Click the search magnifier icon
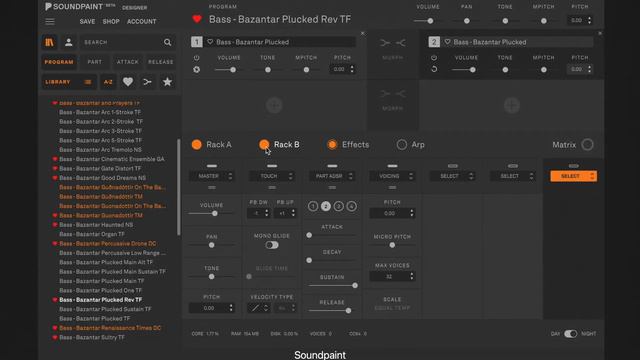 point(167,42)
